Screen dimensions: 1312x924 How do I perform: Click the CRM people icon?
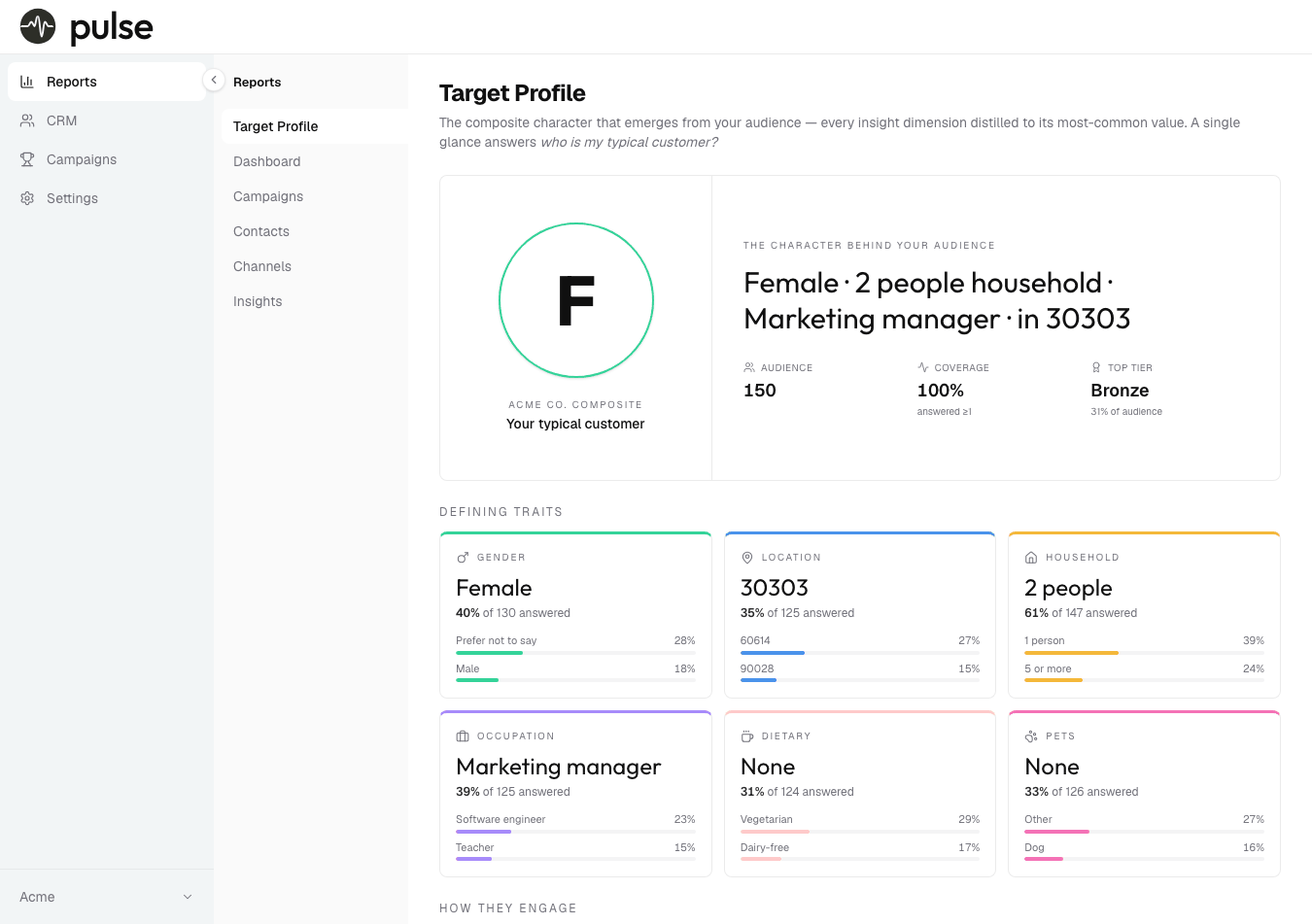(27, 120)
